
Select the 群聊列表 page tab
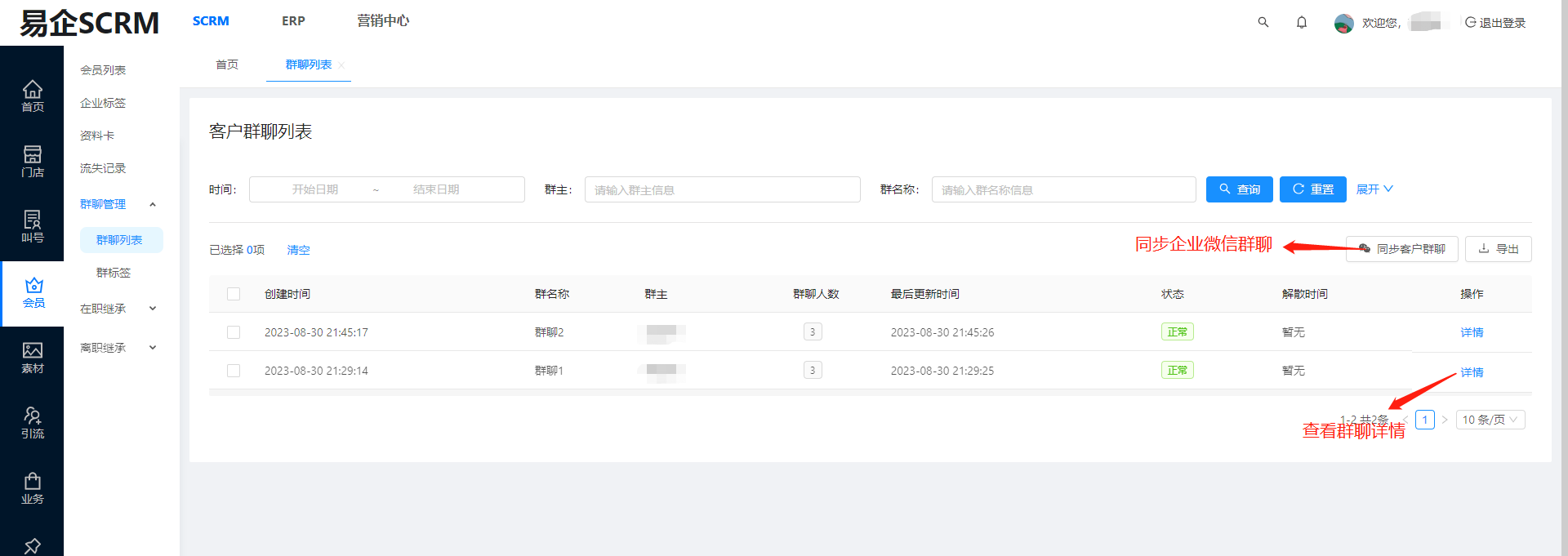(308, 64)
